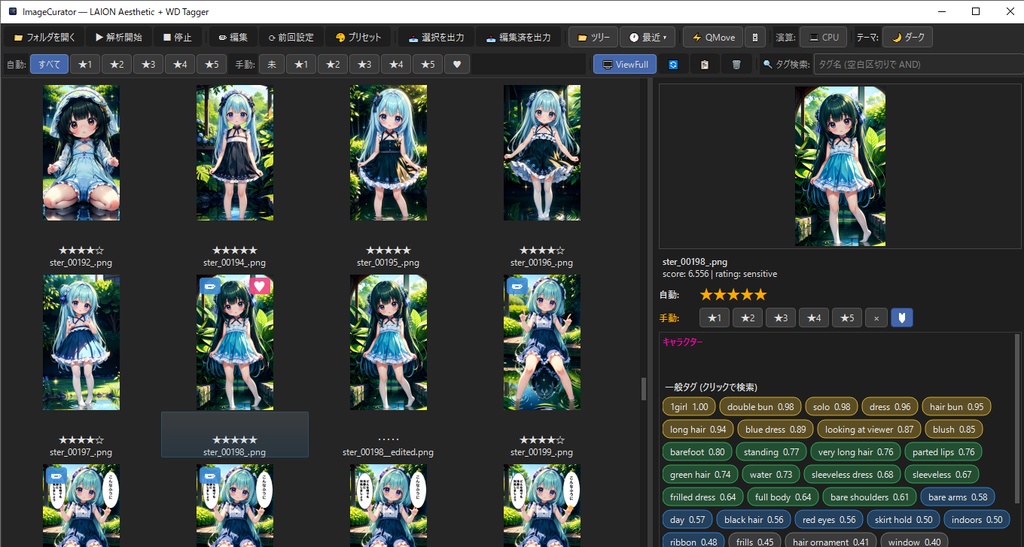
Task: Select thumbnail ster_00198__edited.png
Action: click(388, 342)
